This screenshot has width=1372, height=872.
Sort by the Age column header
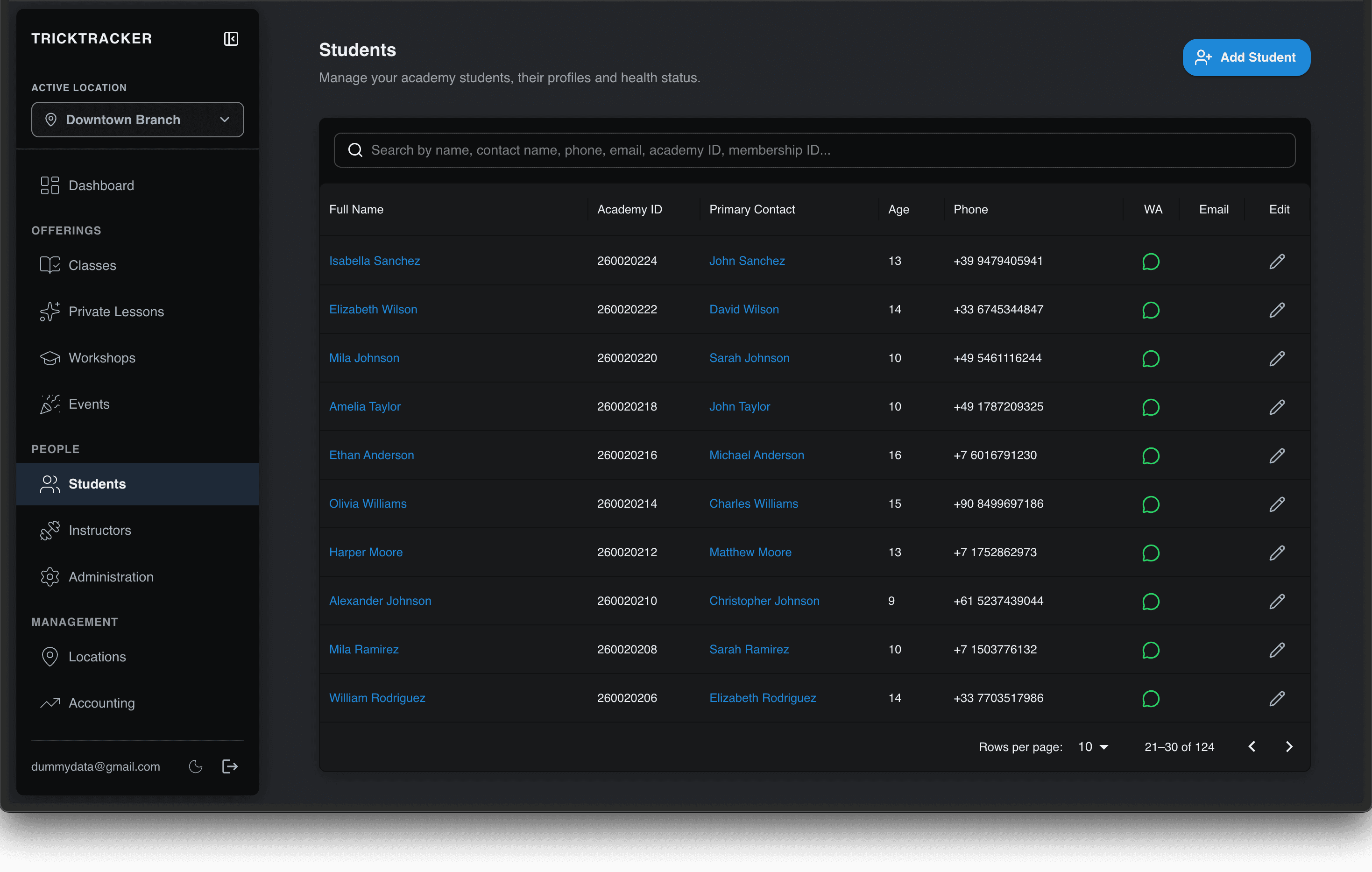coord(898,210)
